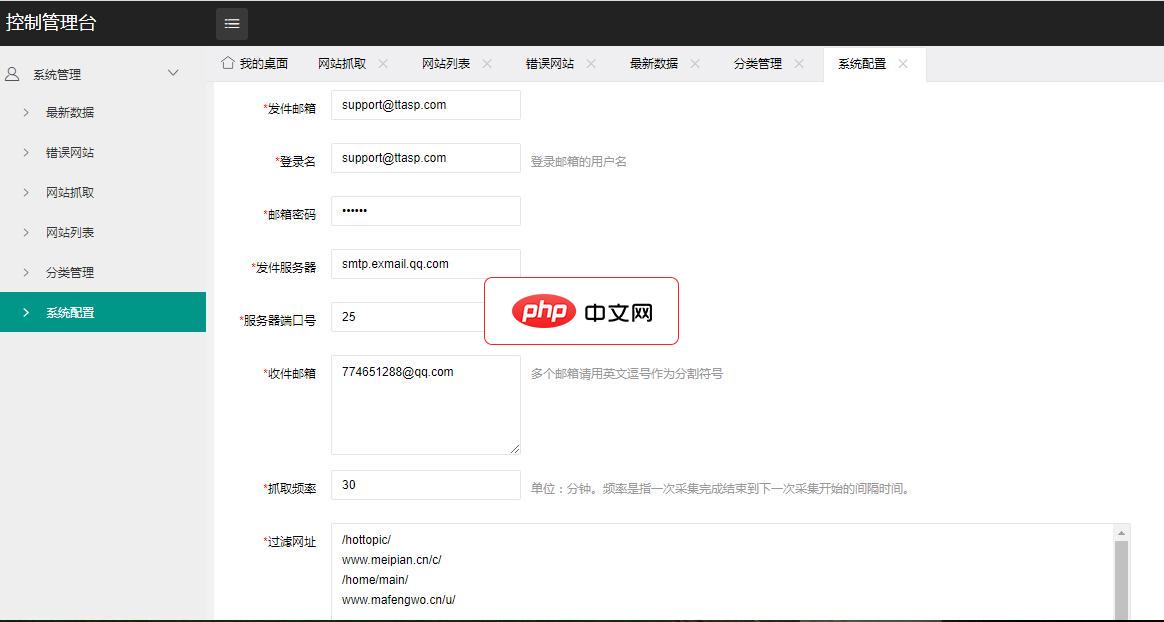Switch to the 最新数据 tab

pyautogui.click(x=654, y=64)
